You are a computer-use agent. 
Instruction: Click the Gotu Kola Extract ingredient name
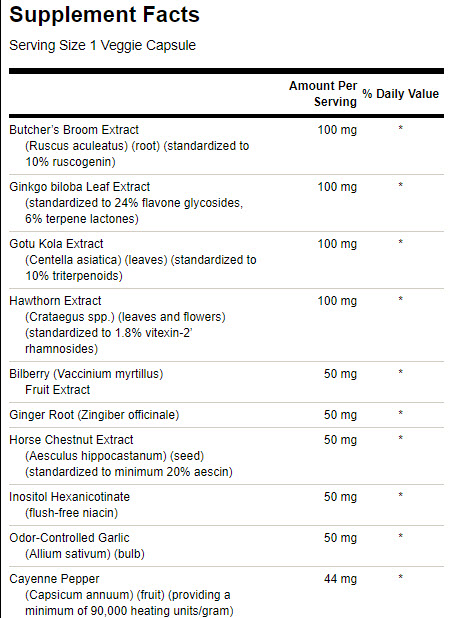click(x=56, y=244)
